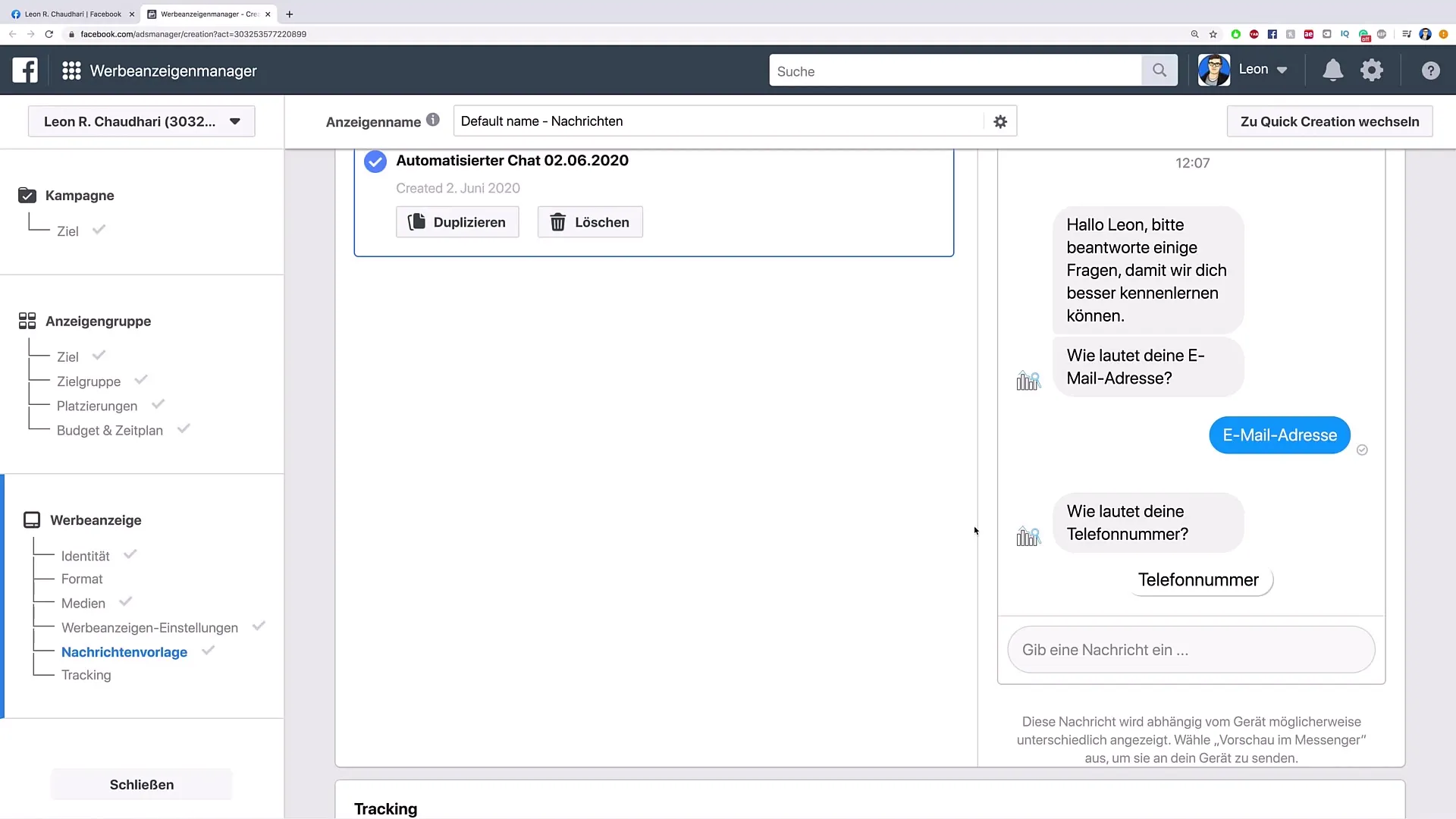Image resolution: width=1456 pixels, height=819 pixels.
Task: Open the settings gear in header
Action: 1372,71
